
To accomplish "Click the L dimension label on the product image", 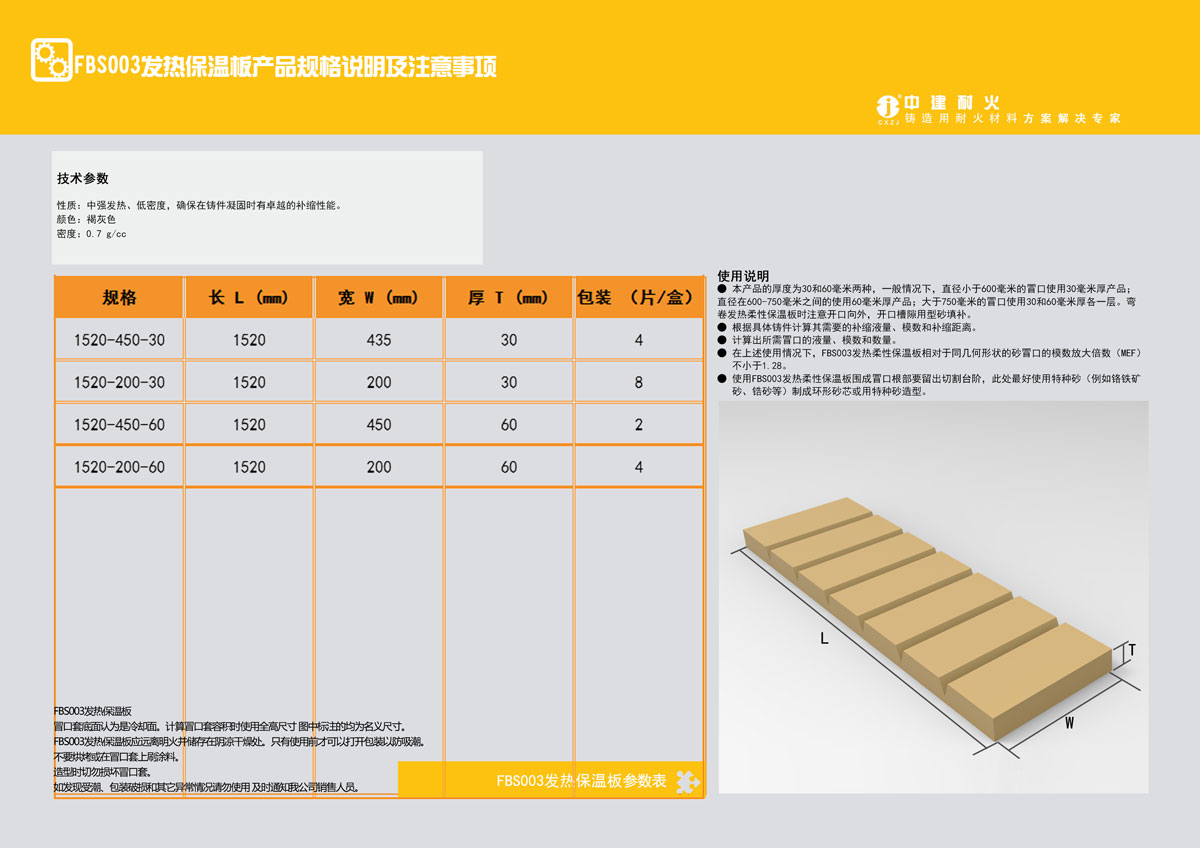I will tap(825, 639).
